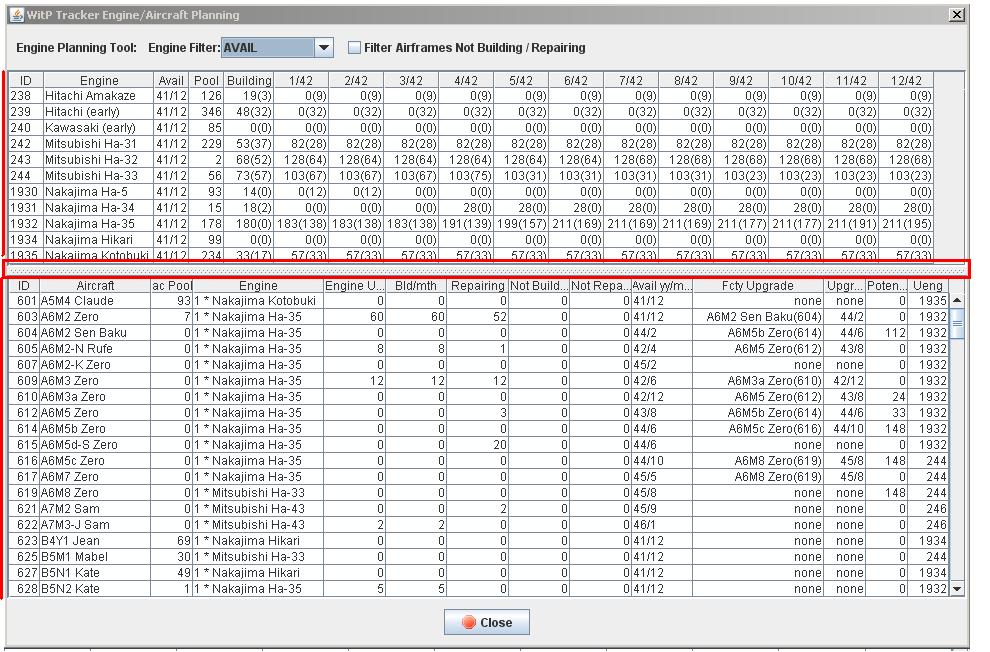Select the A5M4 Claude aircraft row

479,301
